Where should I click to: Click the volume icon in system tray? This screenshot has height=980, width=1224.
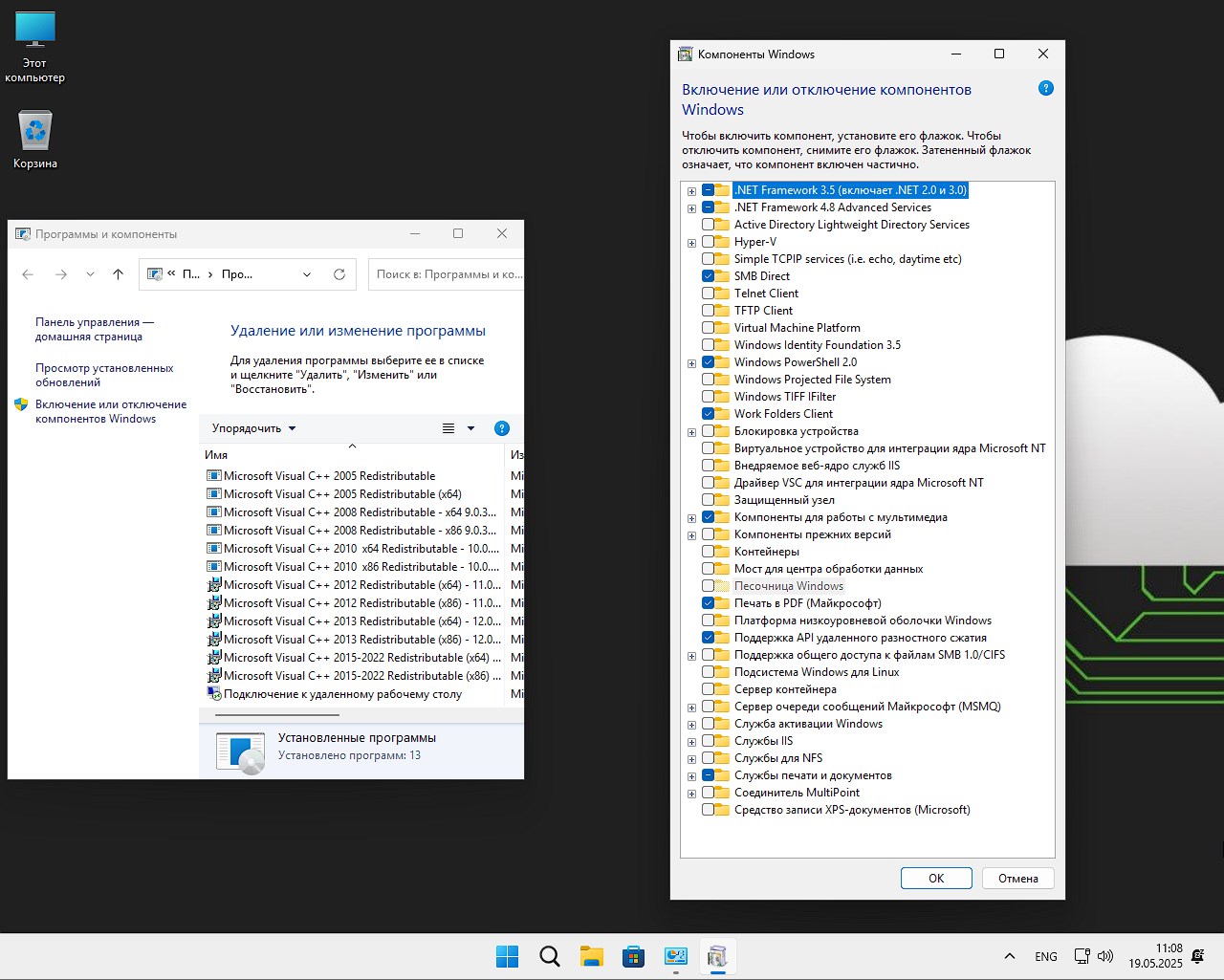point(1105,956)
